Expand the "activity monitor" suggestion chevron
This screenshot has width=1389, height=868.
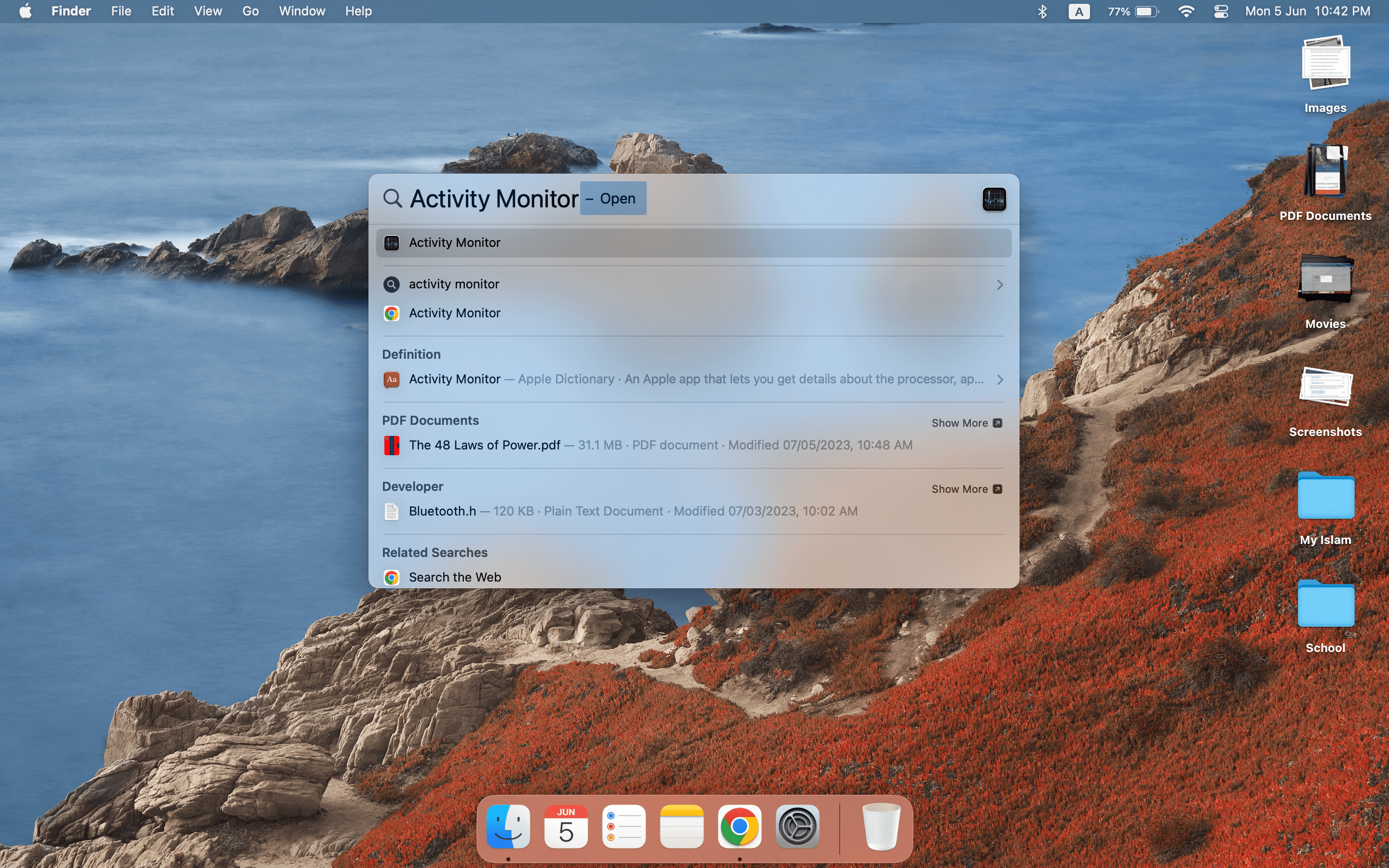pos(1000,285)
